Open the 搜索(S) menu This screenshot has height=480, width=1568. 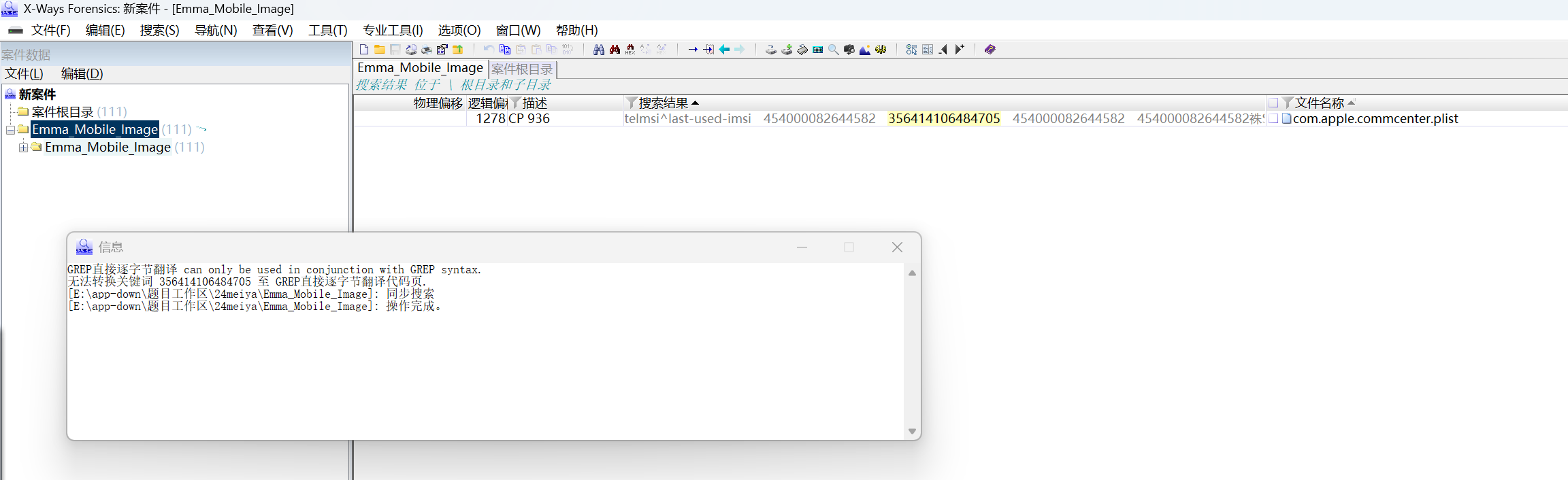click(160, 31)
